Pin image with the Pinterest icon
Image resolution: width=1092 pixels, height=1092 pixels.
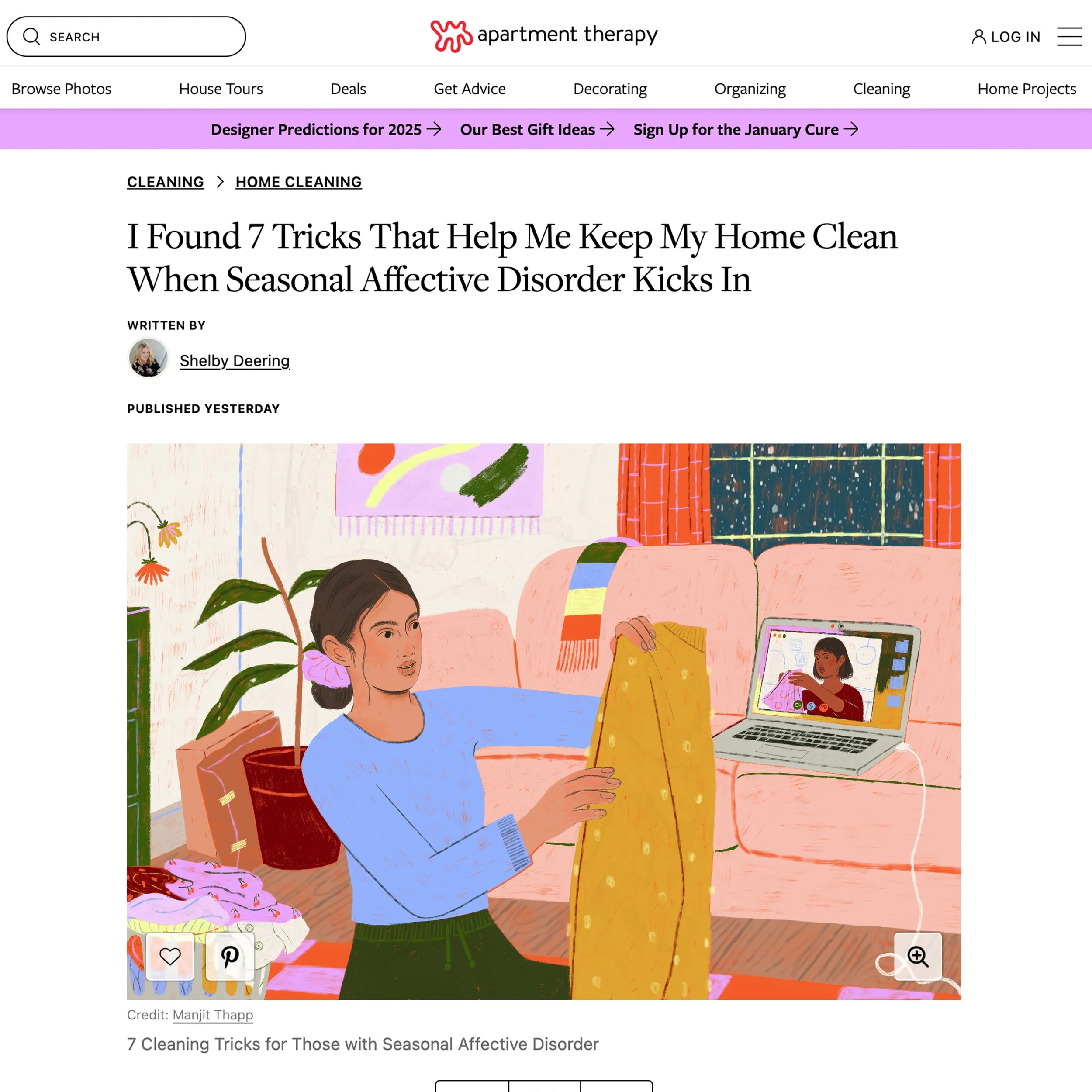(230, 956)
